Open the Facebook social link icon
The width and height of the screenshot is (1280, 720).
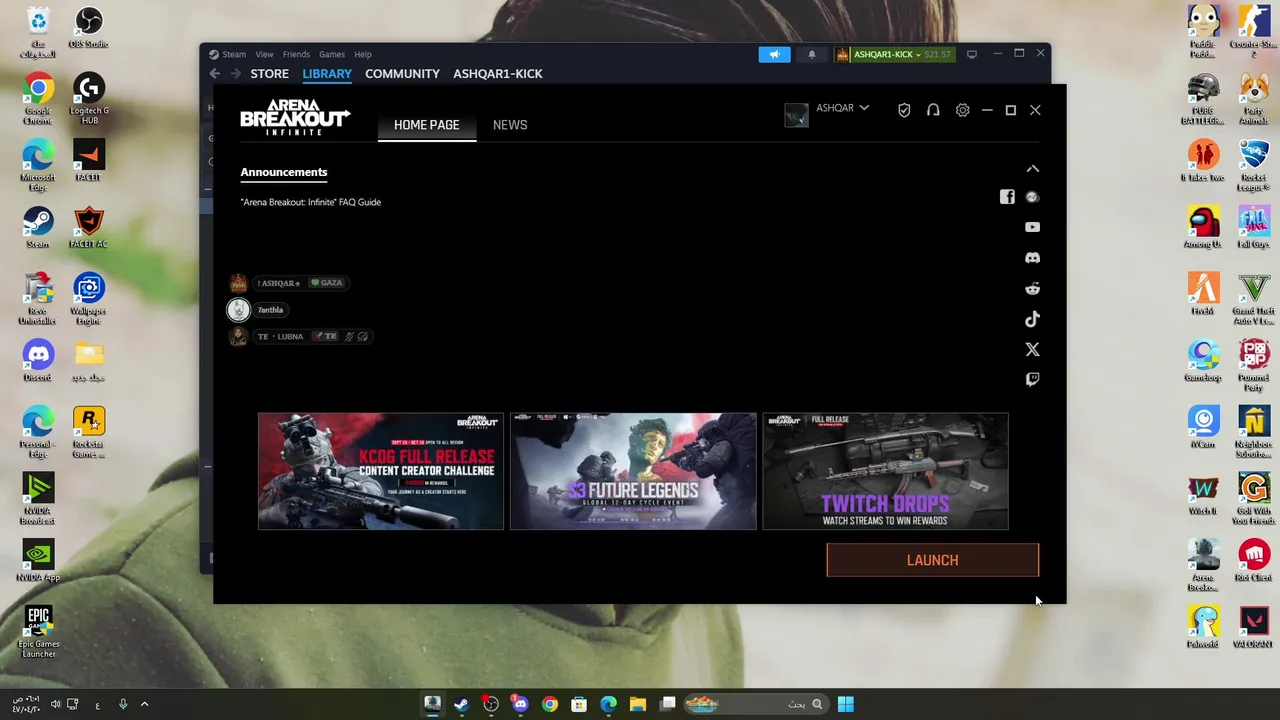(1007, 197)
